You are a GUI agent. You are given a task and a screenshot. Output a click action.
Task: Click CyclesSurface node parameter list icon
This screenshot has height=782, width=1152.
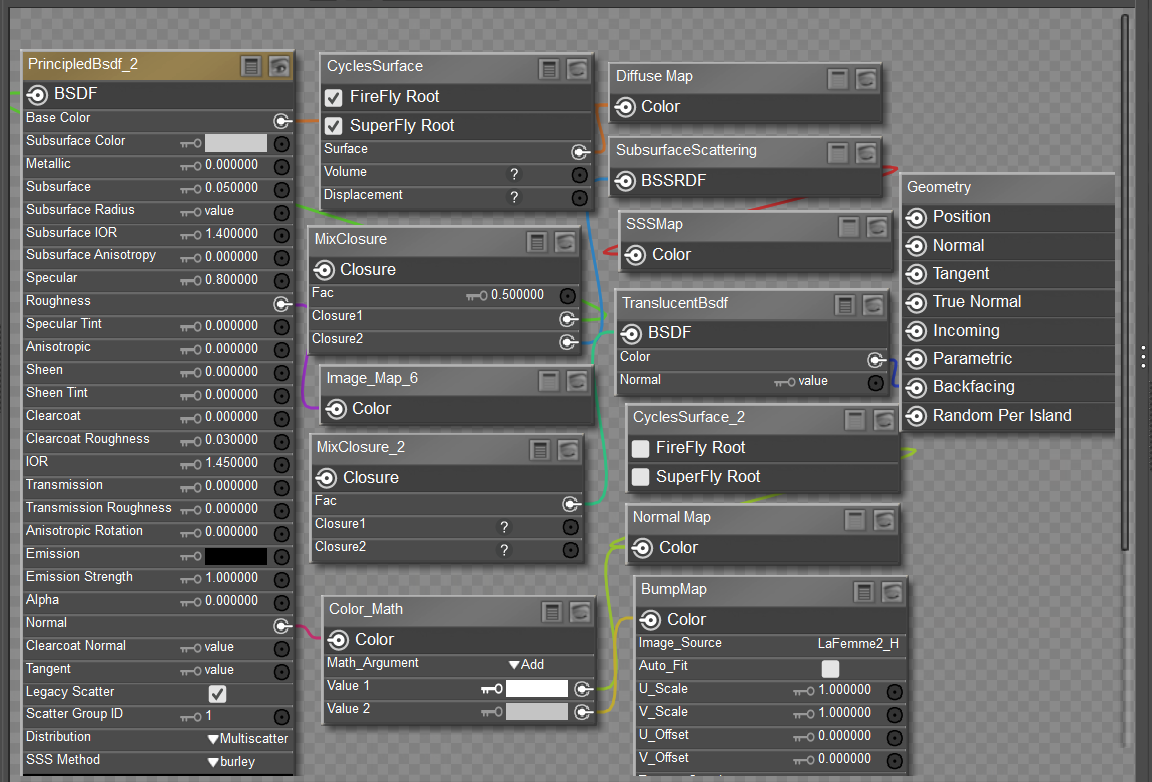pyautogui.click(x=549, y=69)
